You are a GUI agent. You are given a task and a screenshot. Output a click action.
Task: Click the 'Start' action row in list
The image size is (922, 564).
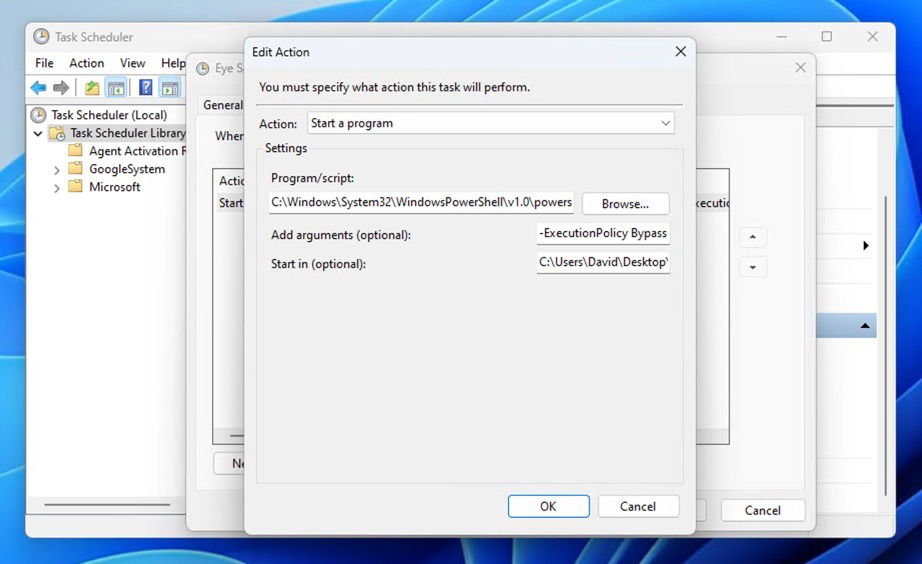click(230, 203)
